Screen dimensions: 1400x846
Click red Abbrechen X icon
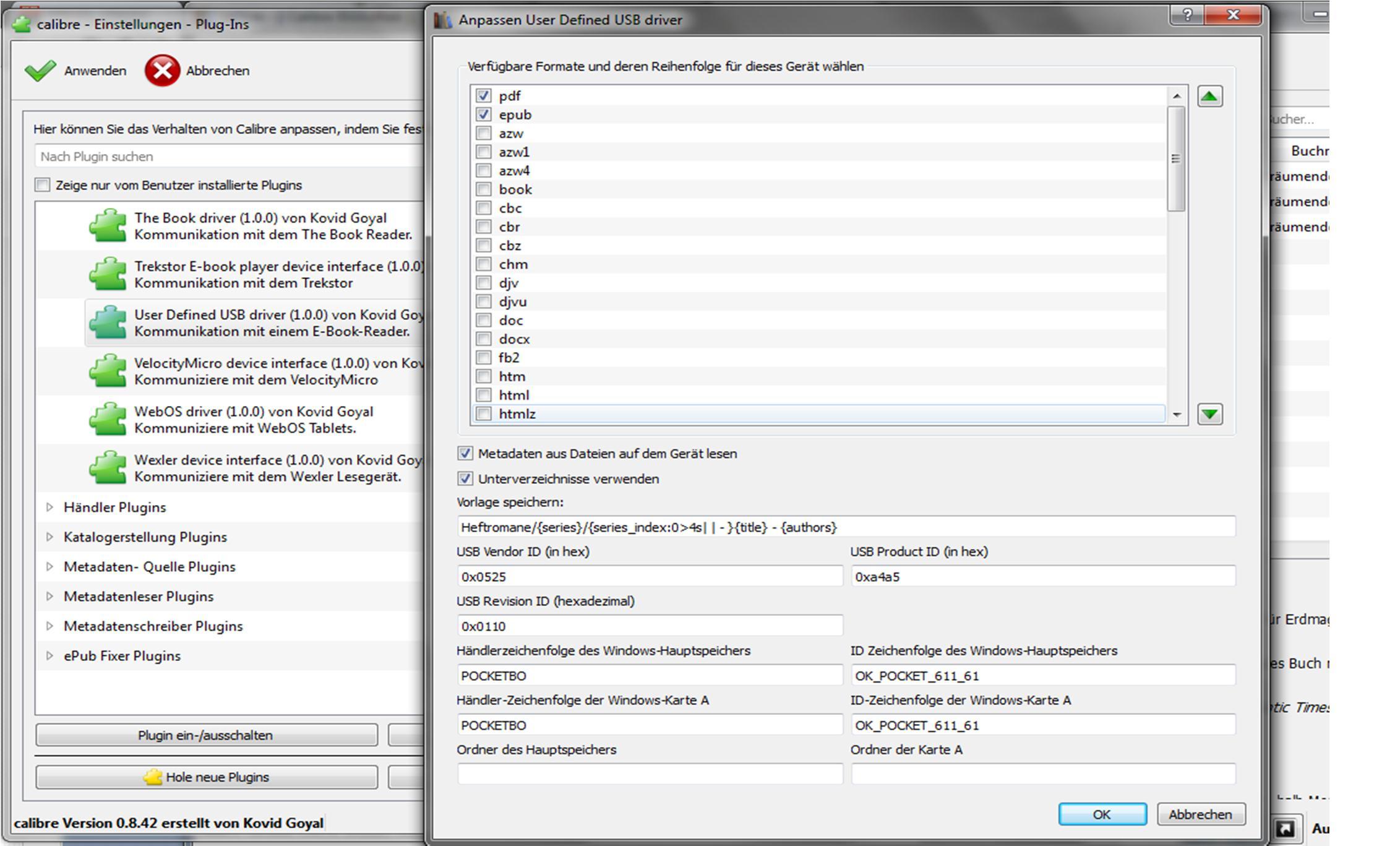162,71
